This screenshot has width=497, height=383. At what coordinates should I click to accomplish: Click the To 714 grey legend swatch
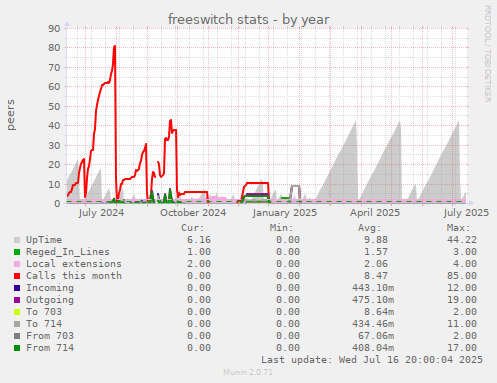pyautogui.click(x=17, y=324)
